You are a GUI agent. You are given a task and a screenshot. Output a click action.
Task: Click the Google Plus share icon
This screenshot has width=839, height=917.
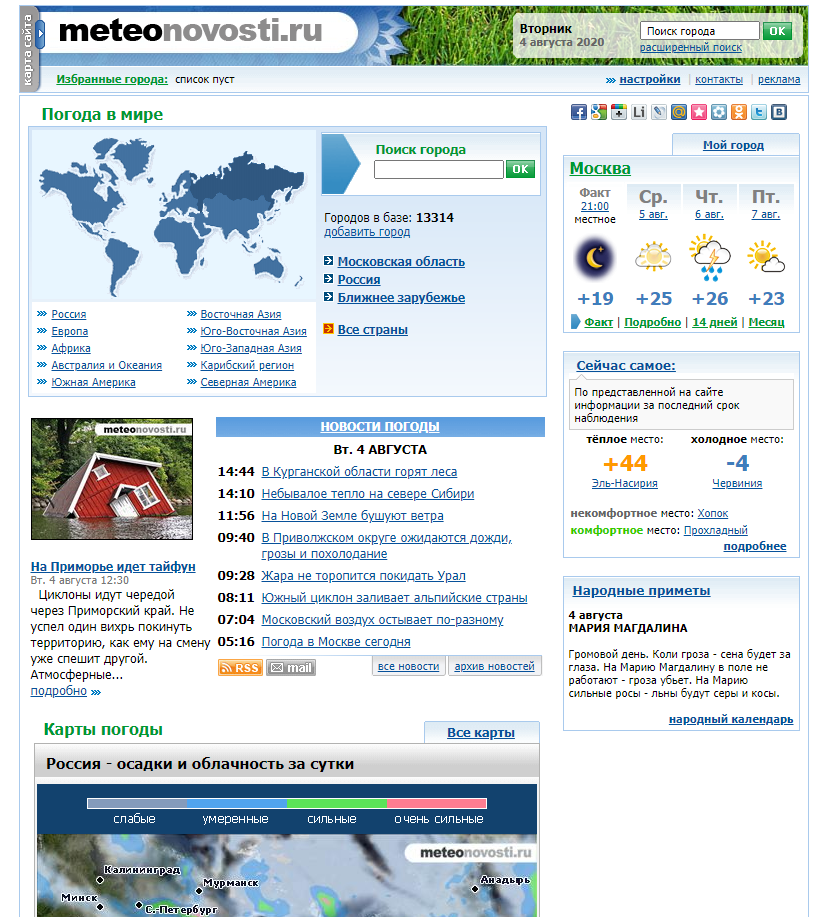pyautogui.click(x=619, y=112)
